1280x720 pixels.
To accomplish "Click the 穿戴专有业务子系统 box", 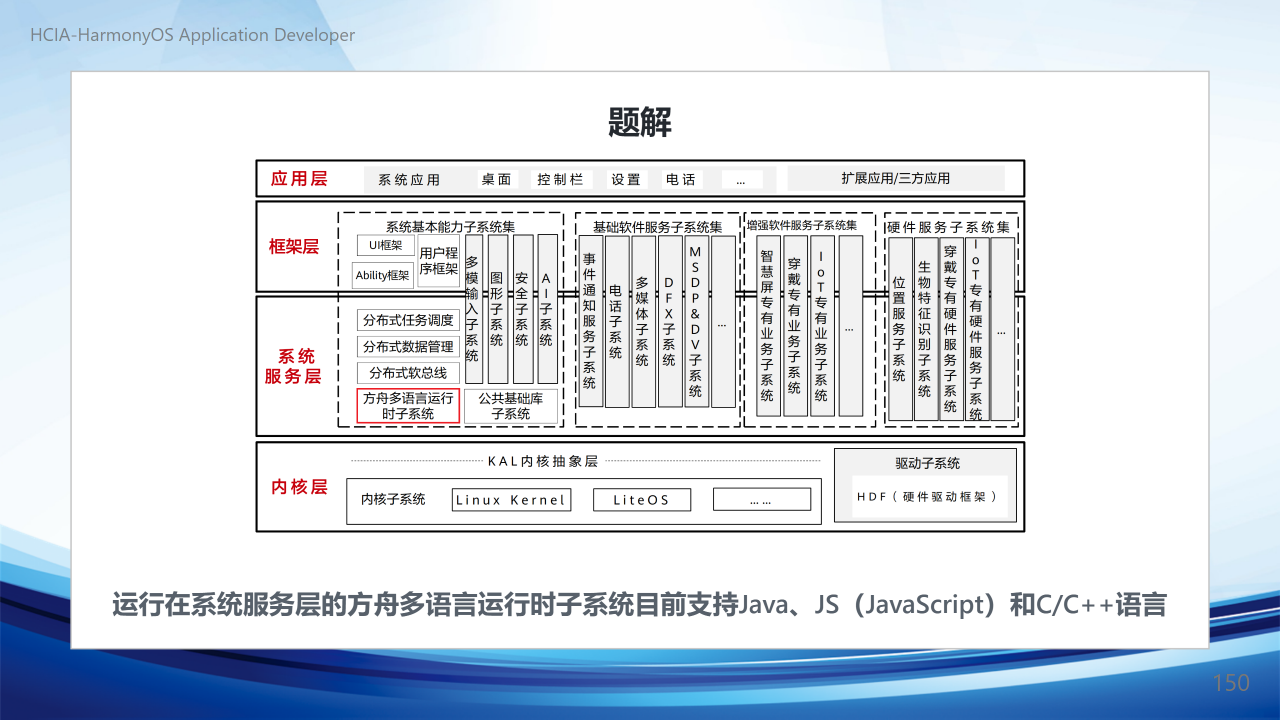I will coord(795,326).
